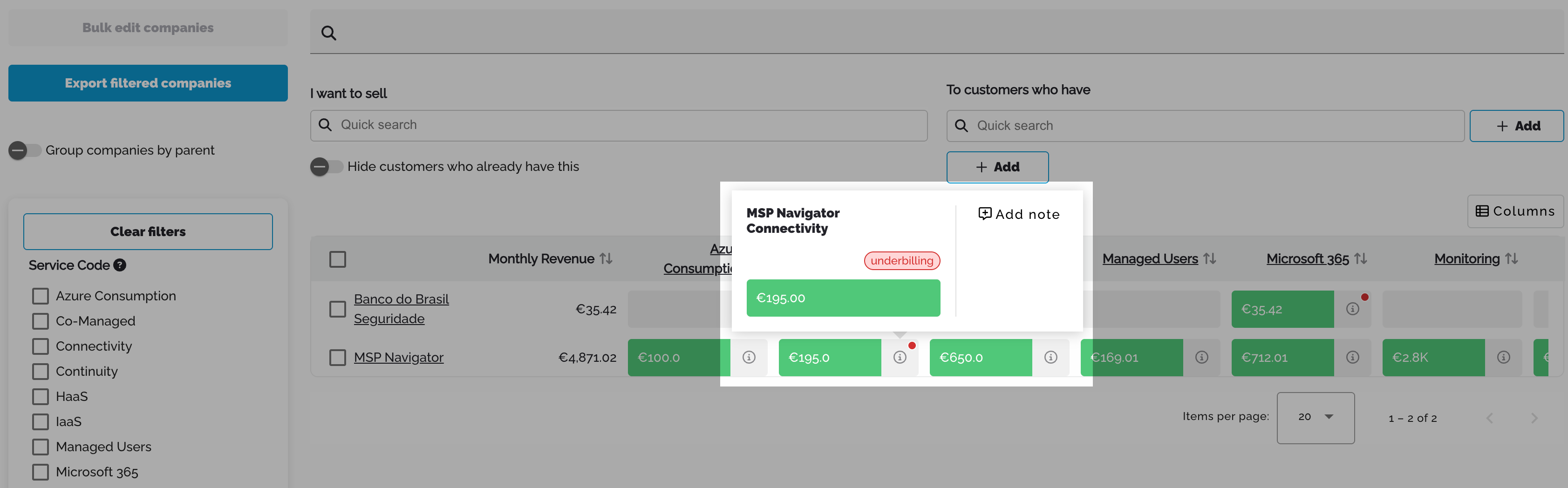Check the Managed Users filter

coord(40,447)
